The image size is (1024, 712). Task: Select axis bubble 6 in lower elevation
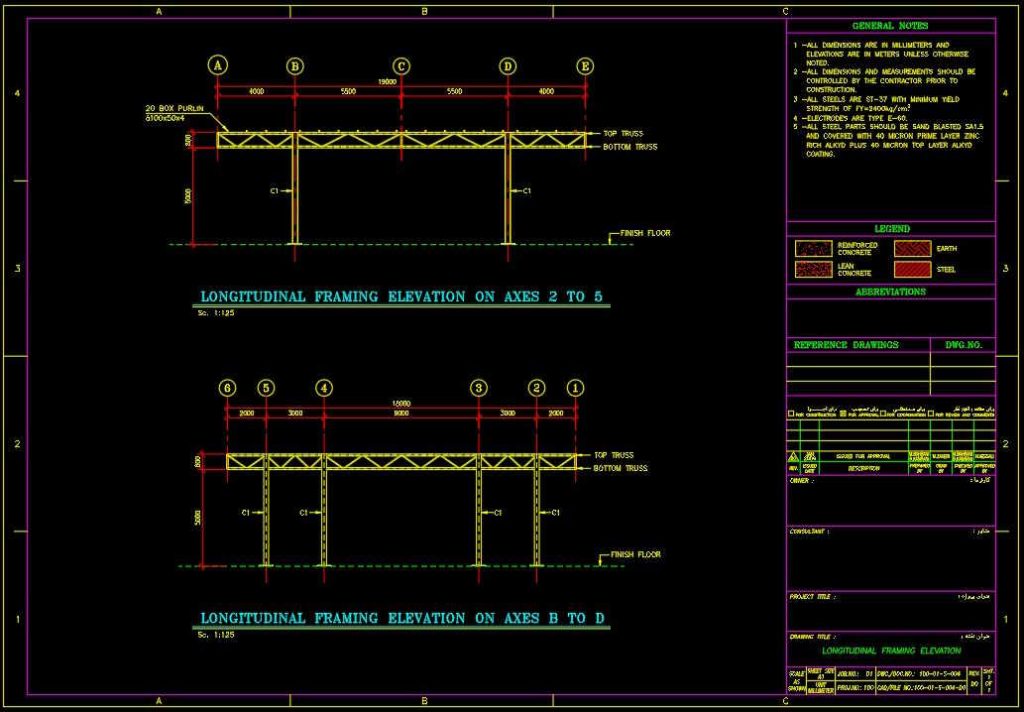point(228,388)
